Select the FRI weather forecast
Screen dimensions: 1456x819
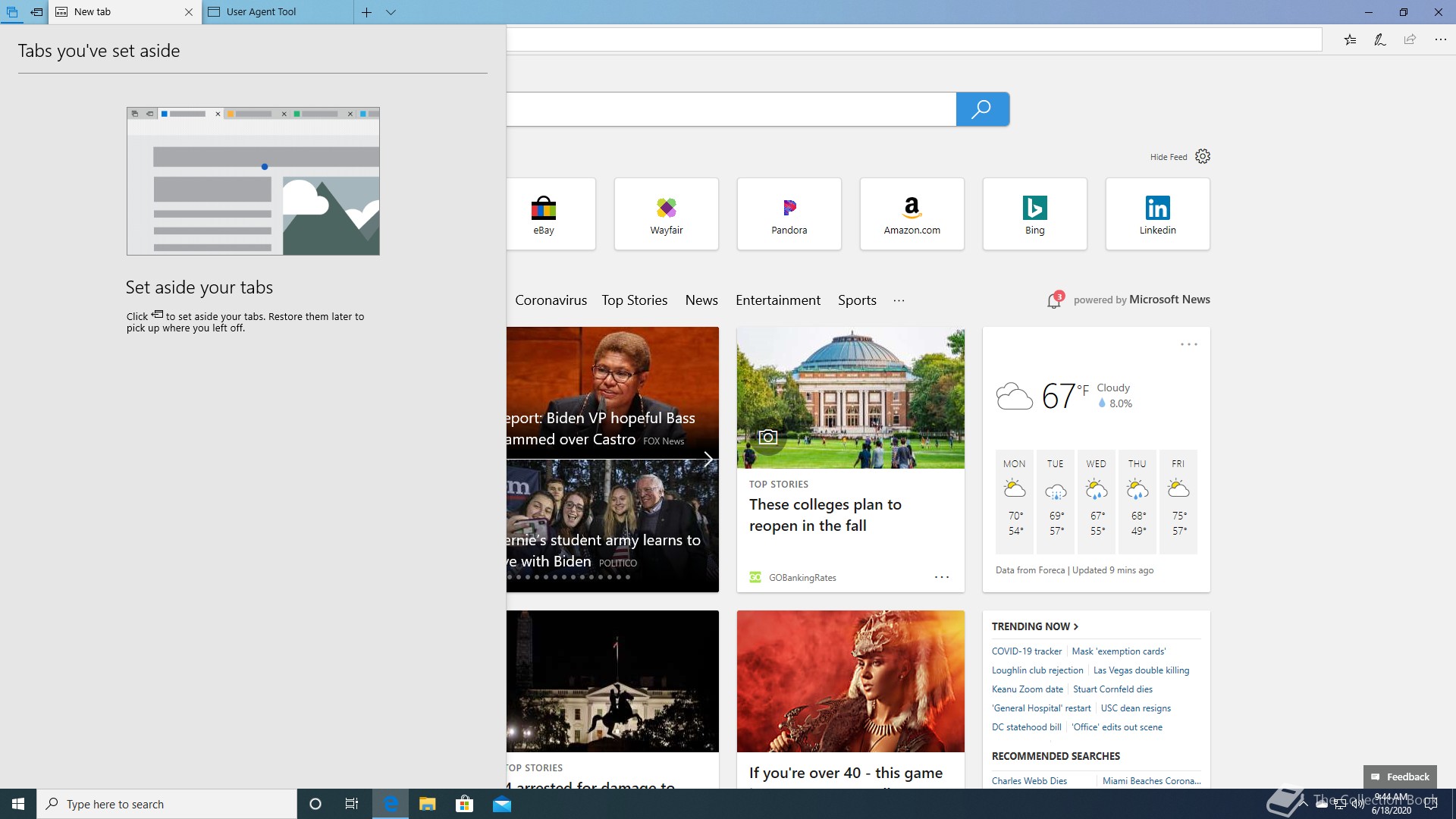pyautogui.click(x=1178, y=501)
